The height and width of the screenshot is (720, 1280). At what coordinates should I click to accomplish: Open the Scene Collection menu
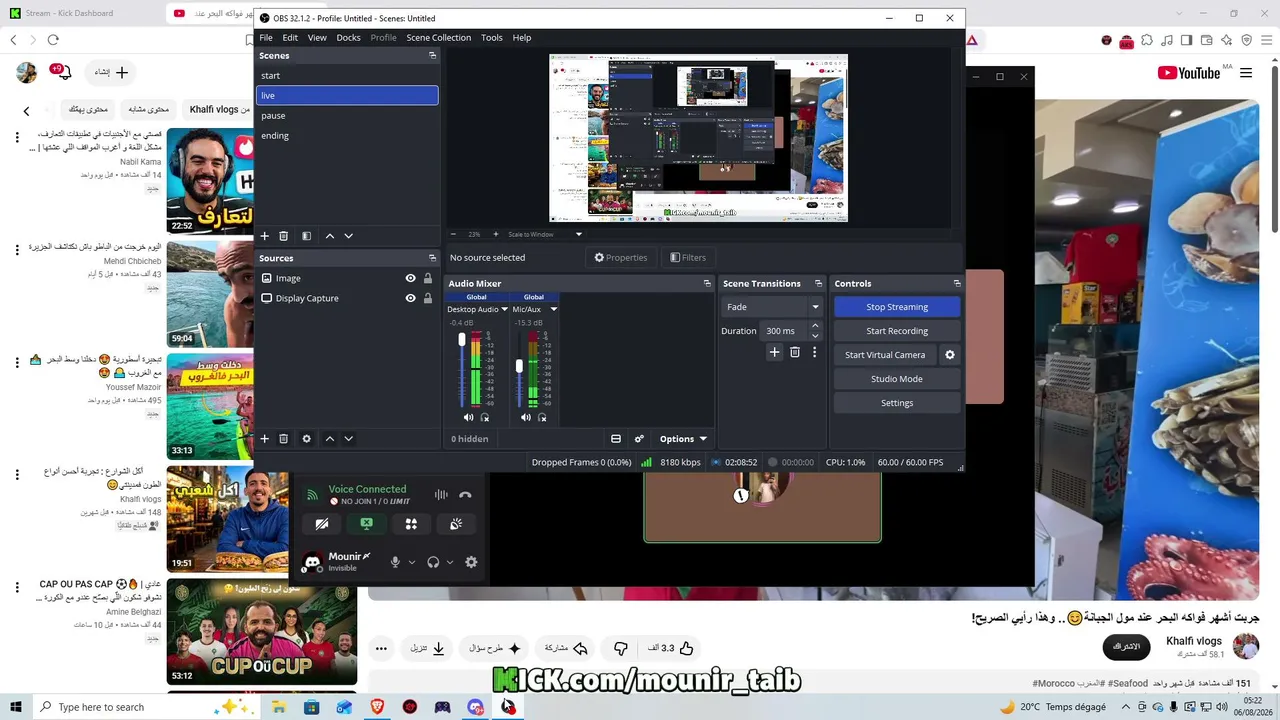(x=438, y=38)
